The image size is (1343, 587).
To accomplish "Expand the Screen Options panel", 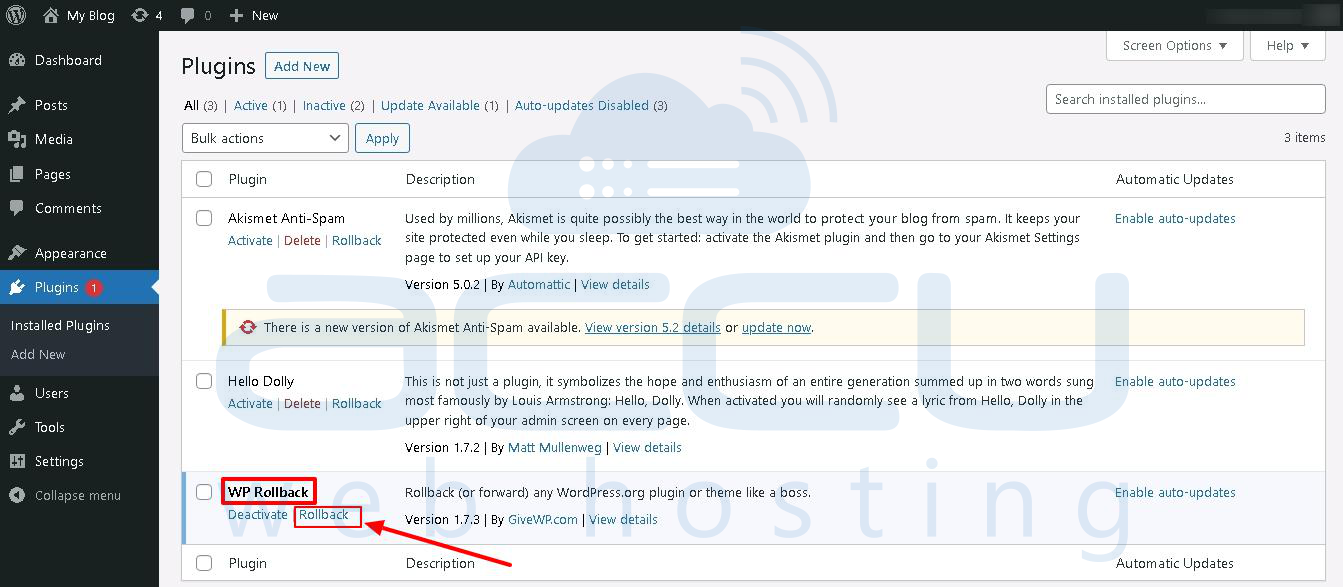I will click(x=1174, y=45).
